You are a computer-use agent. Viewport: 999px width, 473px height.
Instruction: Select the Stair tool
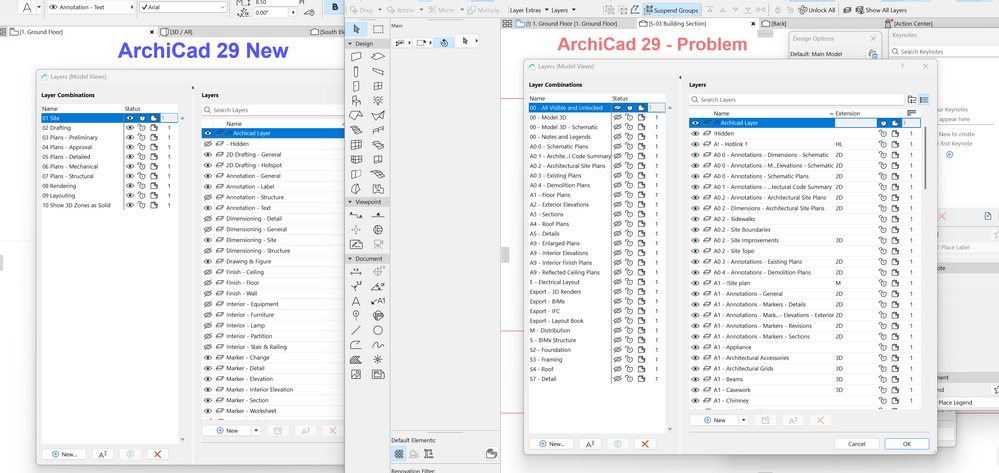click(356, 130)
